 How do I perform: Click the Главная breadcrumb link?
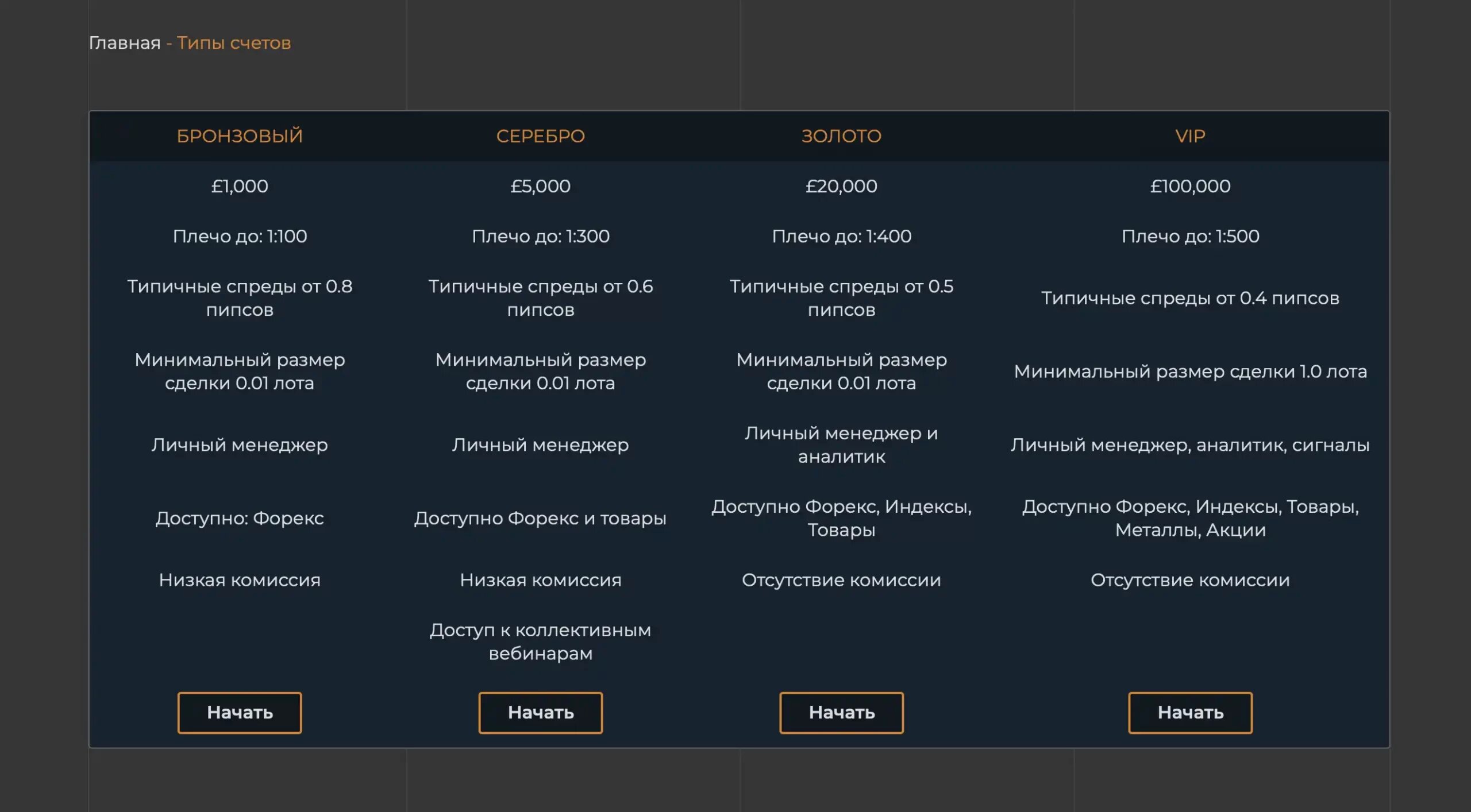point(124,43)
